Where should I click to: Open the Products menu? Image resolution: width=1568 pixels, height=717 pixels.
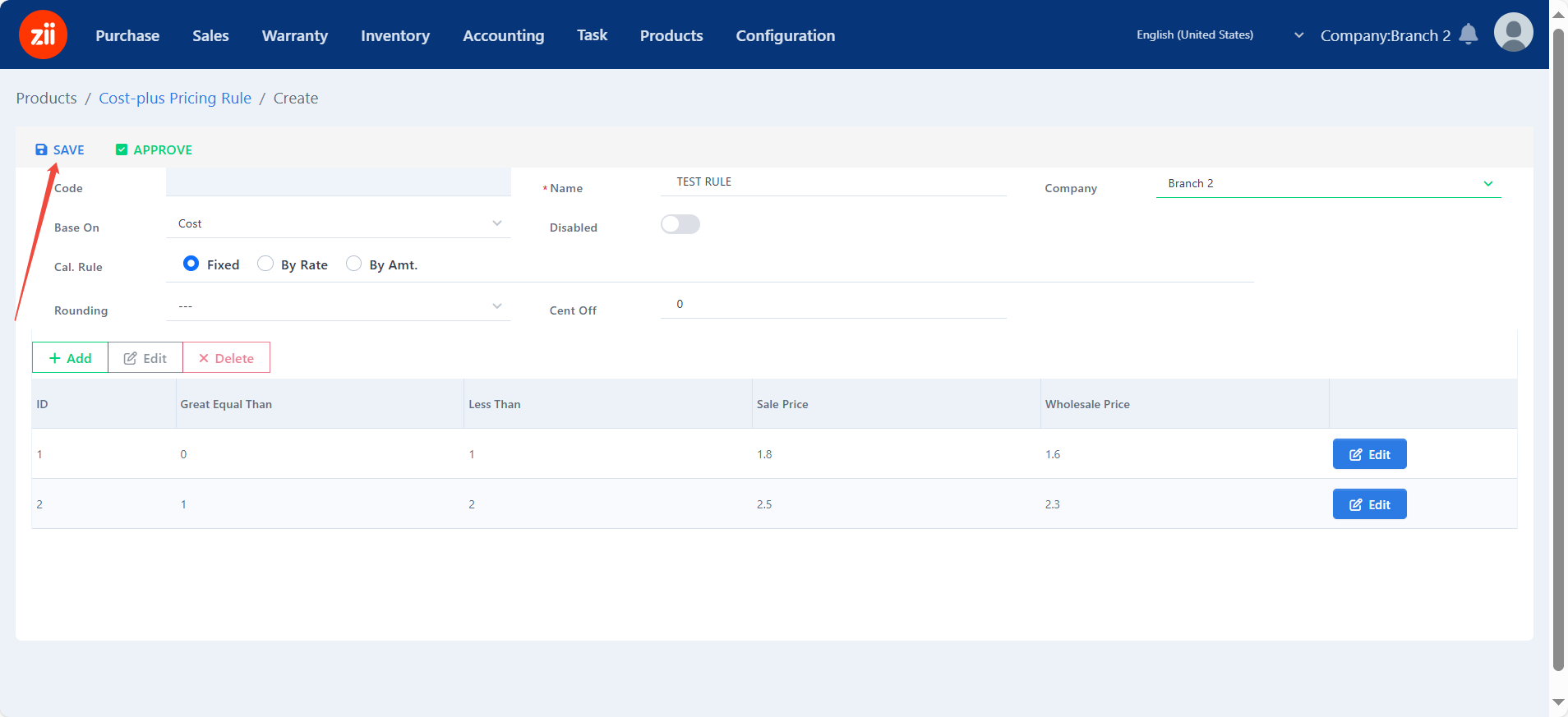tap(671, 35)
